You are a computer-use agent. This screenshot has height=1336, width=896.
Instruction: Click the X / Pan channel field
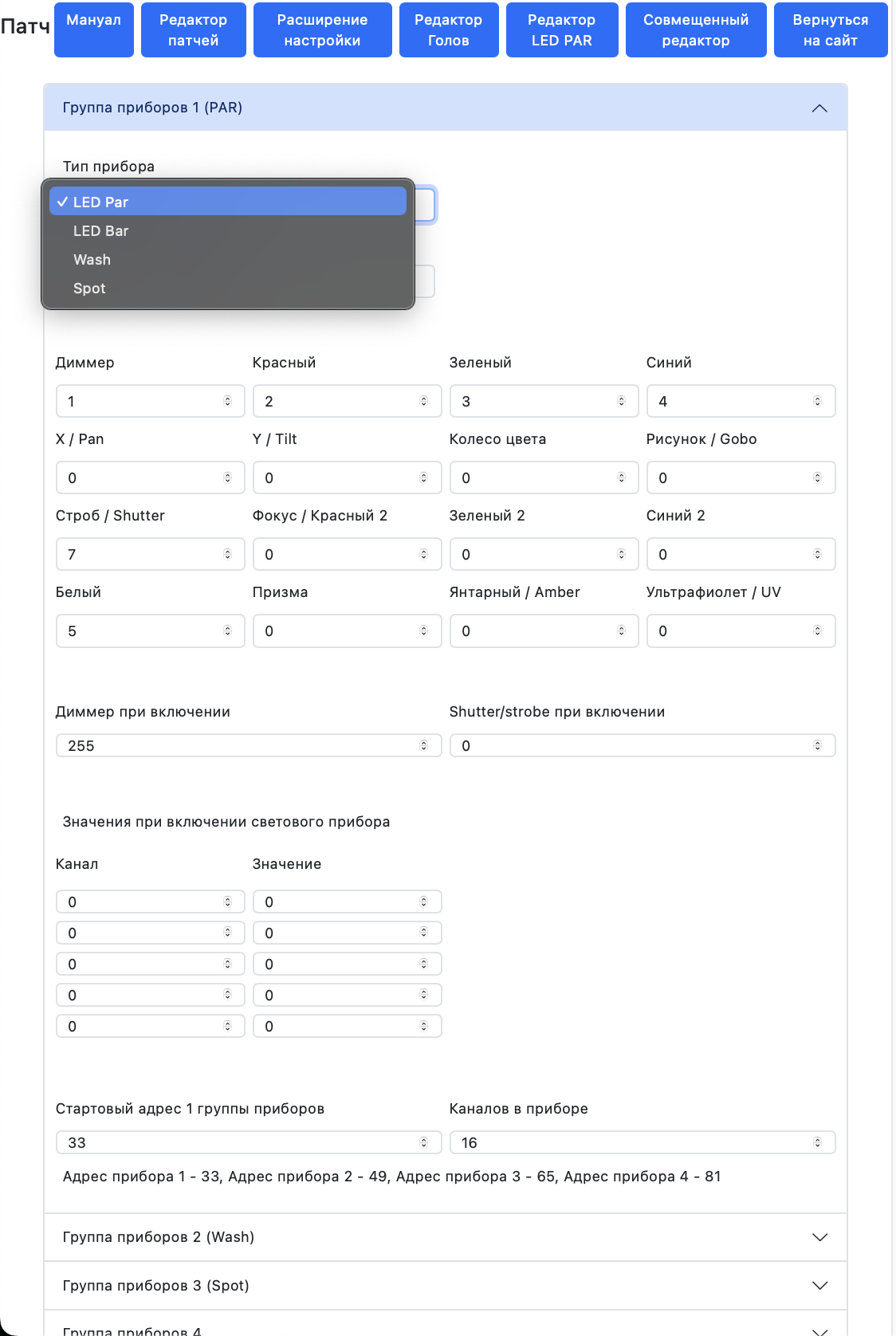pos(151,477)
